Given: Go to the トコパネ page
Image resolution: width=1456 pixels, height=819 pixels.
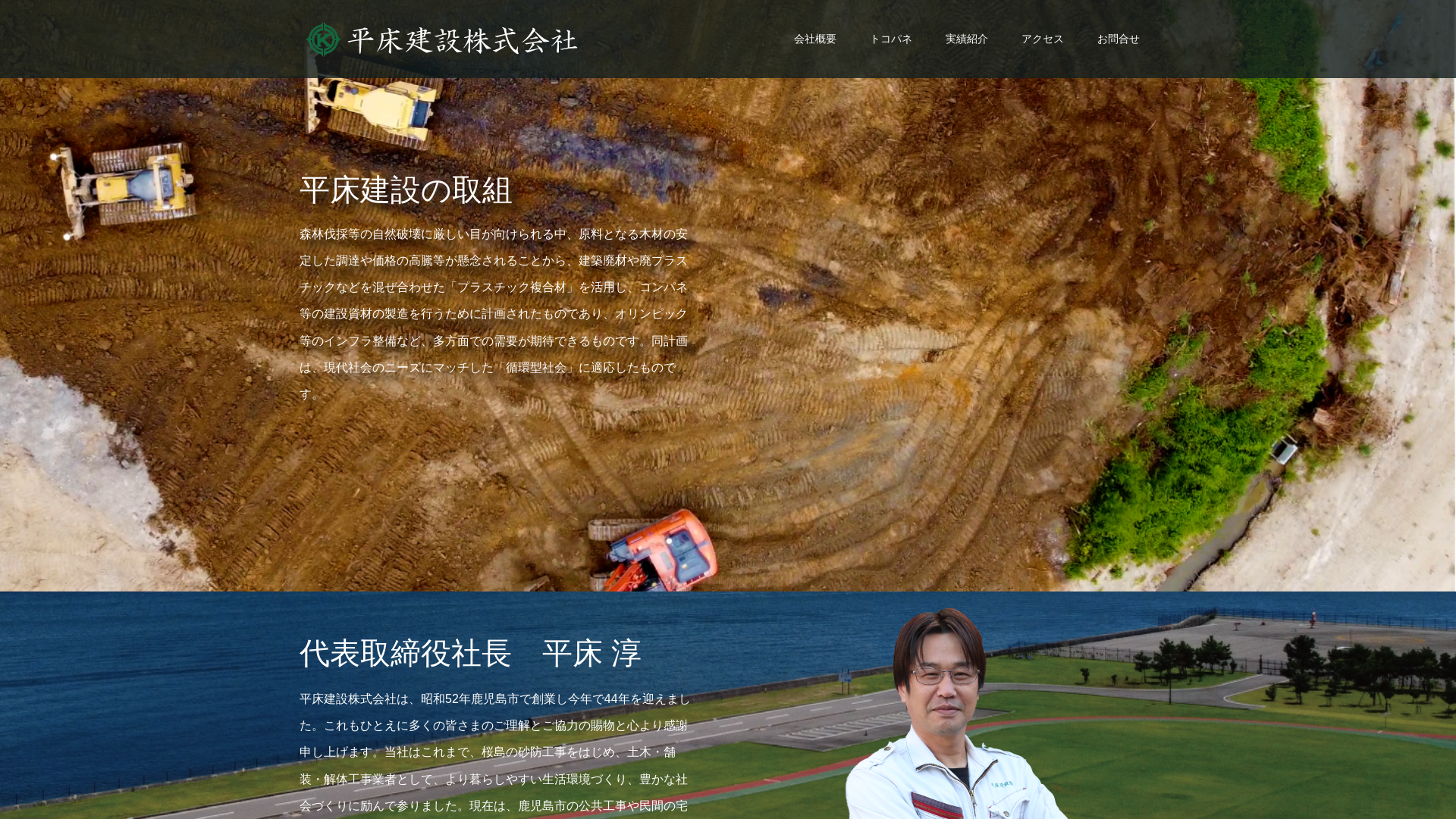Looking at the screenshot, I should tap(890, 39).
